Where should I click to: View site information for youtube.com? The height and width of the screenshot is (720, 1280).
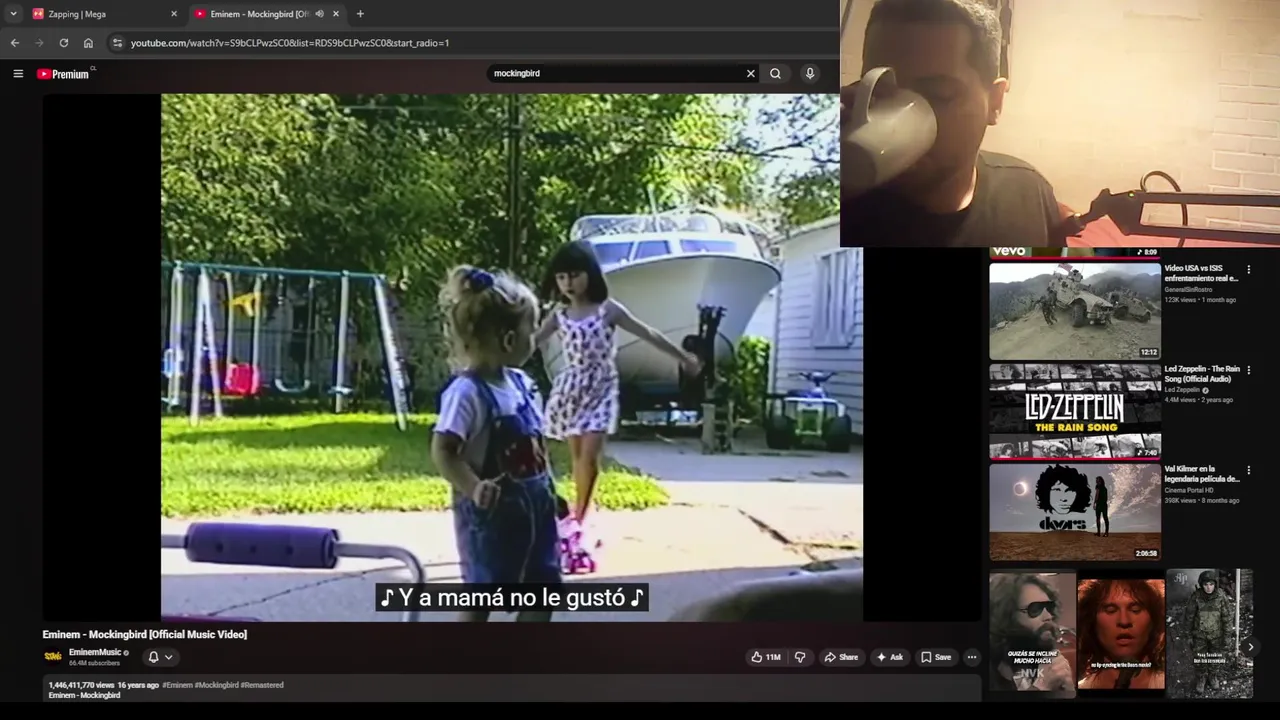click(x=117, y=43)
